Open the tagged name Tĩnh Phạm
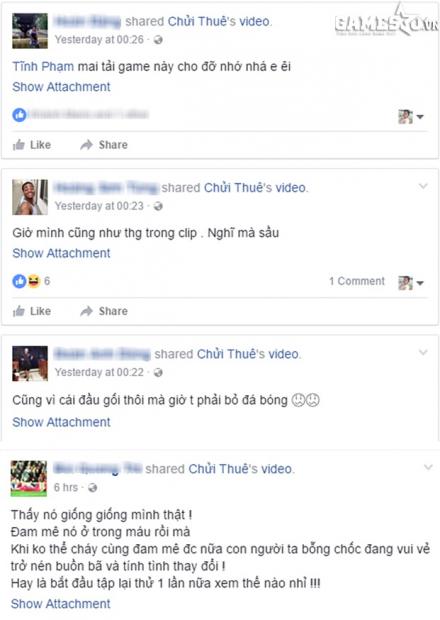The width and height of the screenshot is (440, 620). [43, 66]
